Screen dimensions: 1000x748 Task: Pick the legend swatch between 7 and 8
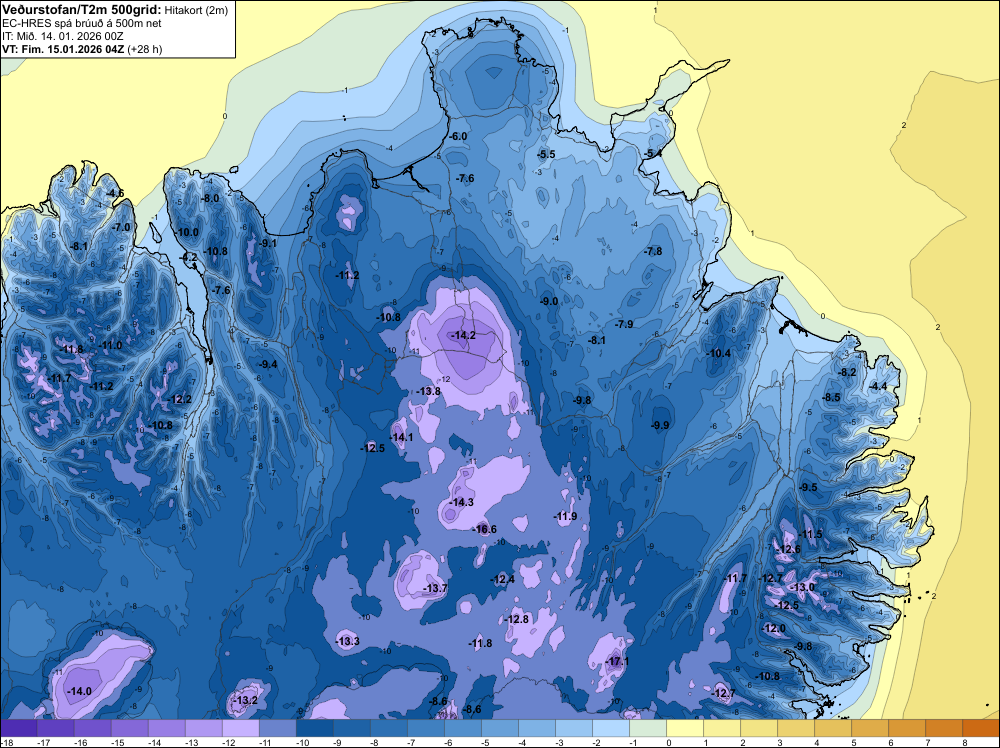tap(944, 728)
